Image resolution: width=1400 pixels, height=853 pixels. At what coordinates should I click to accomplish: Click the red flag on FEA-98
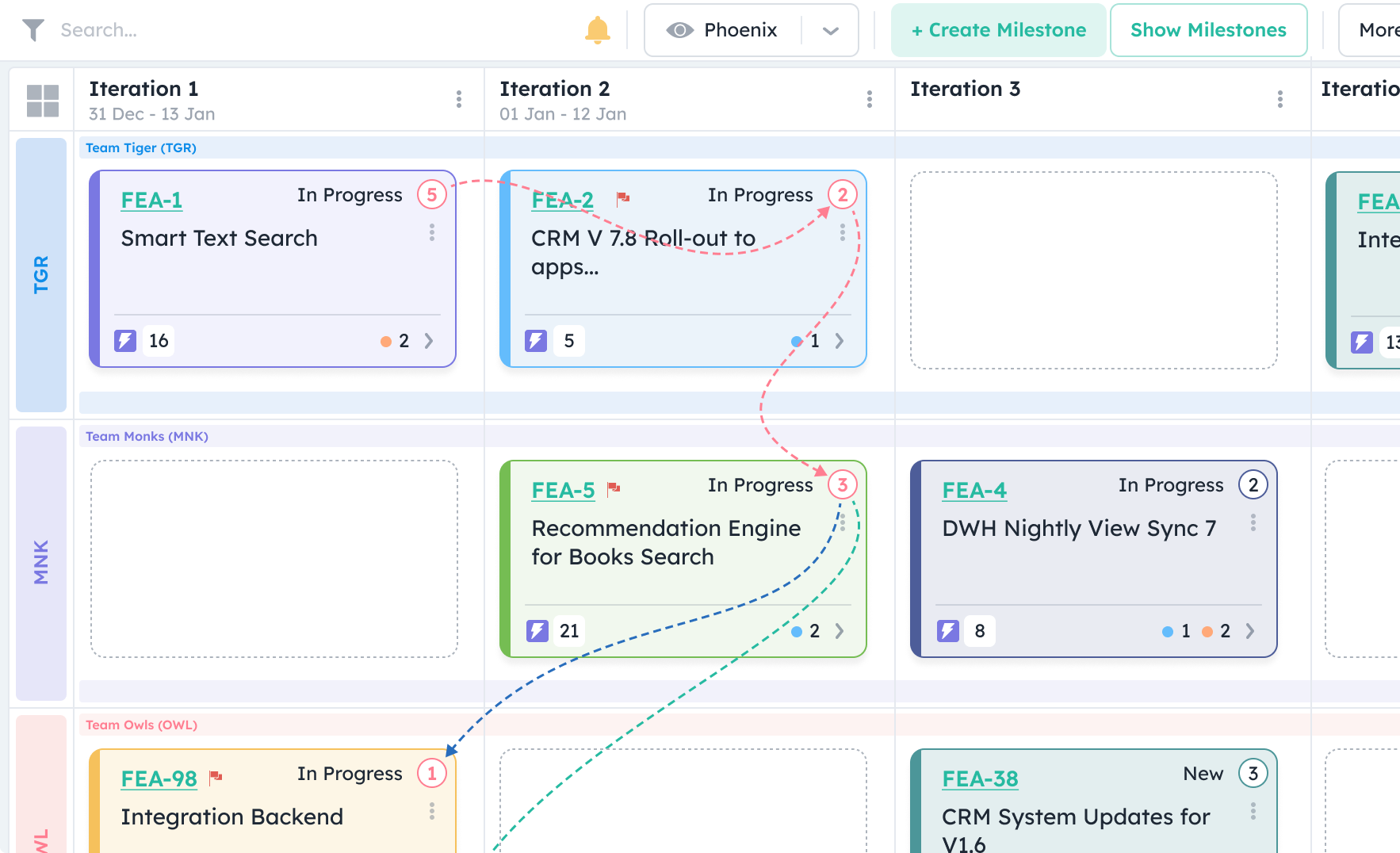216,778
